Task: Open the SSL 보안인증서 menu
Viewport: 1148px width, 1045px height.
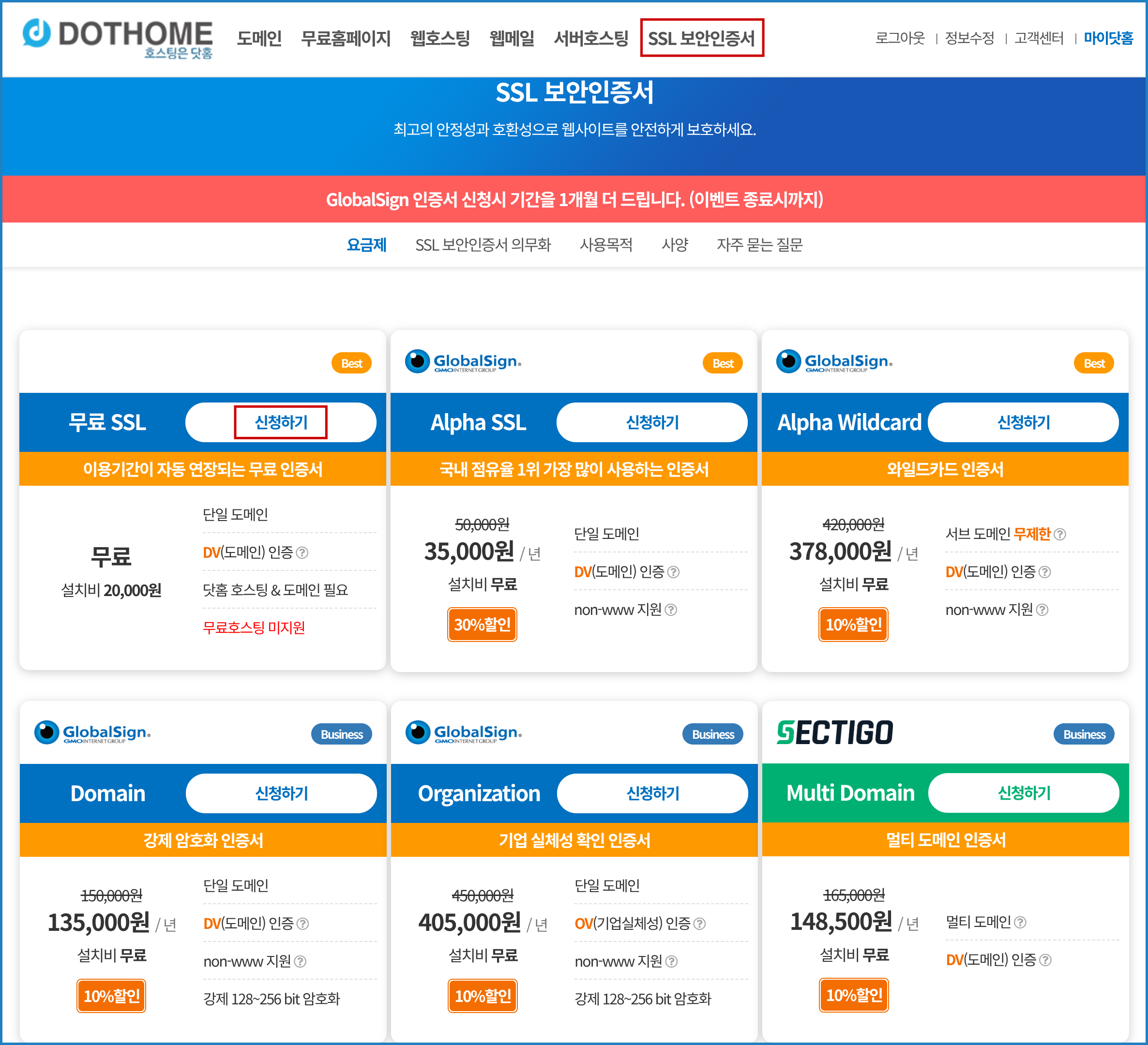Action: point(702,38)
